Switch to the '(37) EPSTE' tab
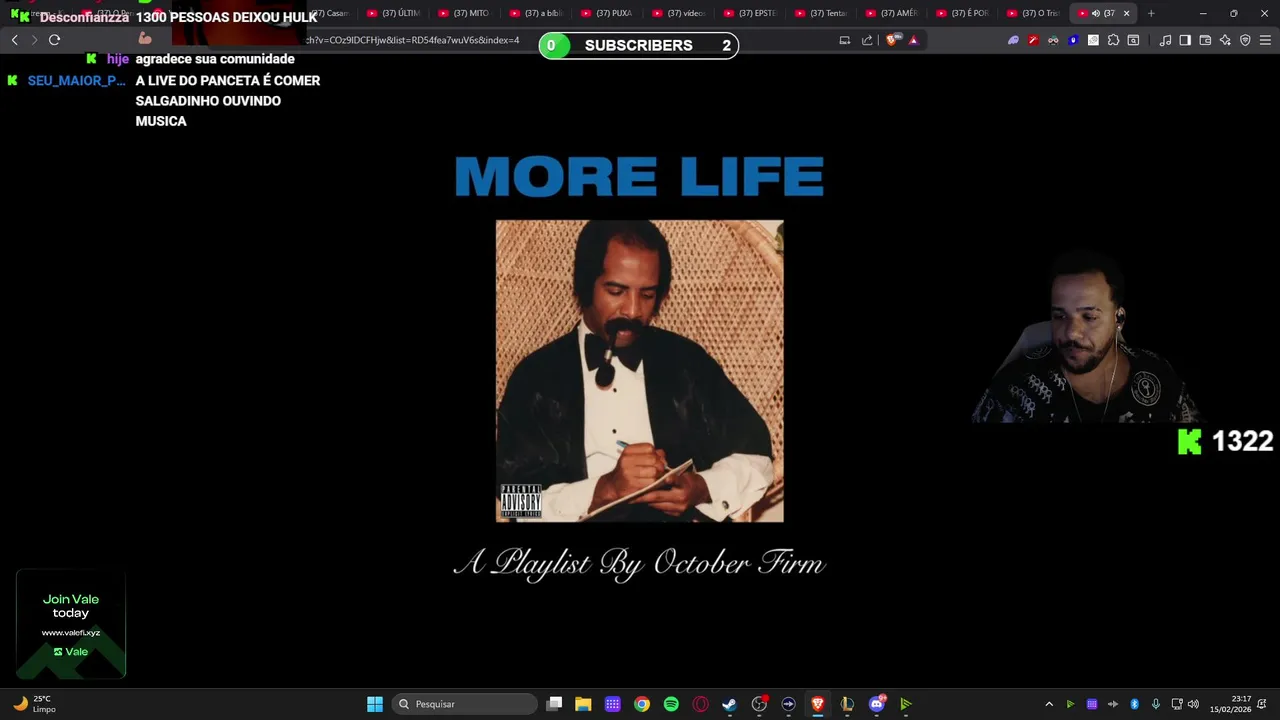Image resolution: width=1280 pixels, height=720 pixels. pyautogui.click(x=750, y=13)
